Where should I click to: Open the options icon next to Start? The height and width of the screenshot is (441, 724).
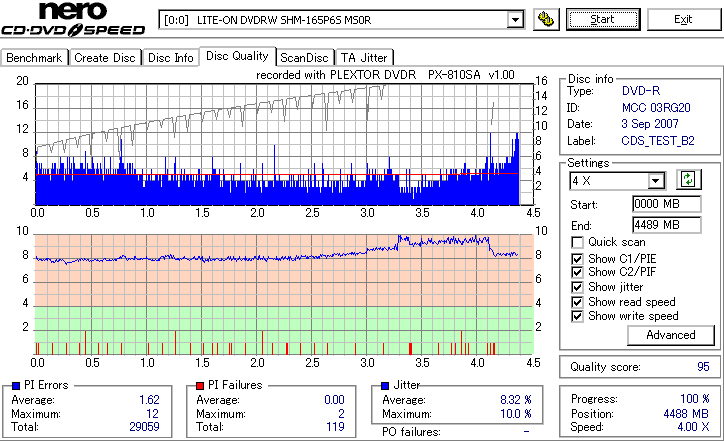click(x=546, y=19)
